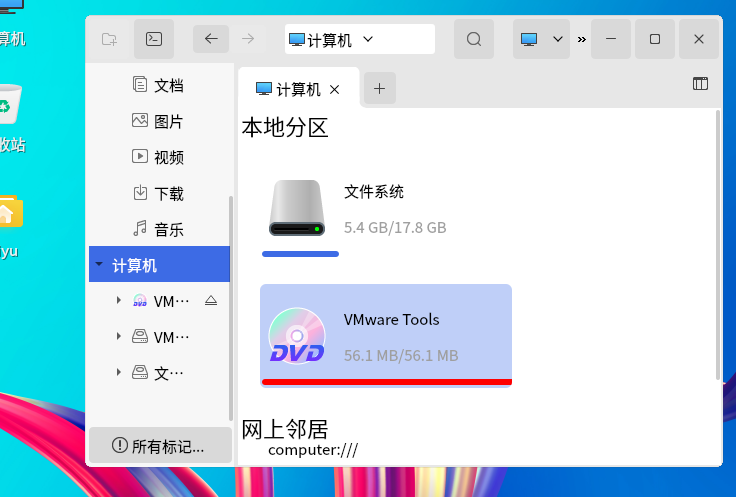
Task: Click the sidebar vertical scrollbar
Action: 230,308
